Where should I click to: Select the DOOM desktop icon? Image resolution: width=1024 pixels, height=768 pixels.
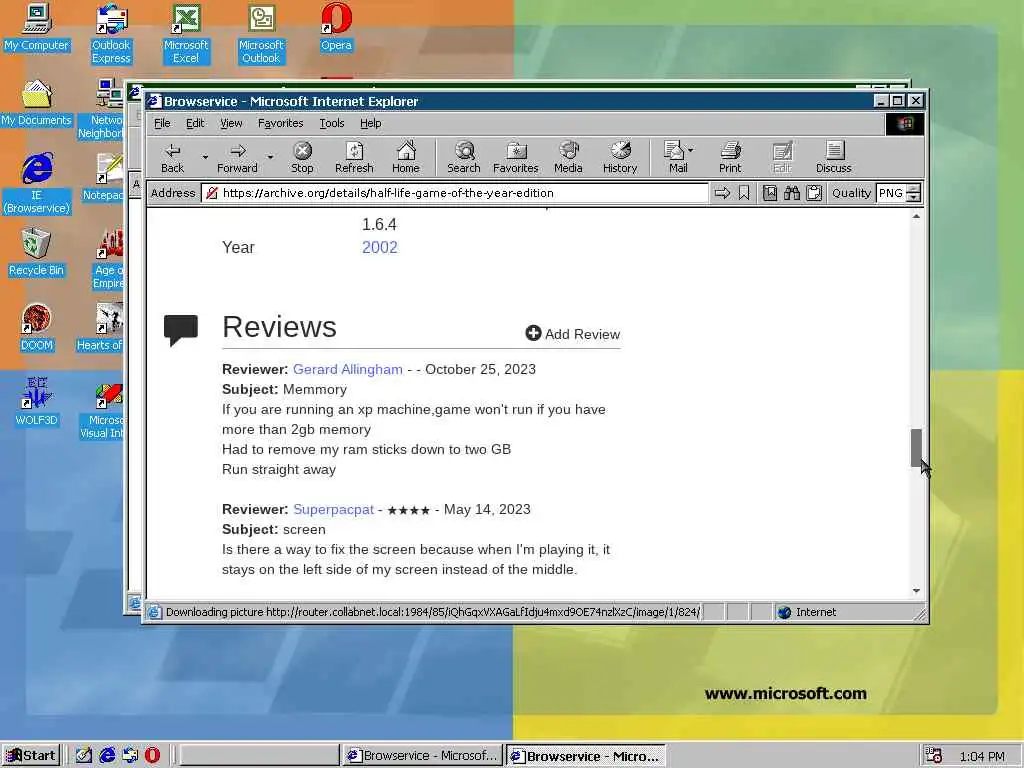pos(37,328)
